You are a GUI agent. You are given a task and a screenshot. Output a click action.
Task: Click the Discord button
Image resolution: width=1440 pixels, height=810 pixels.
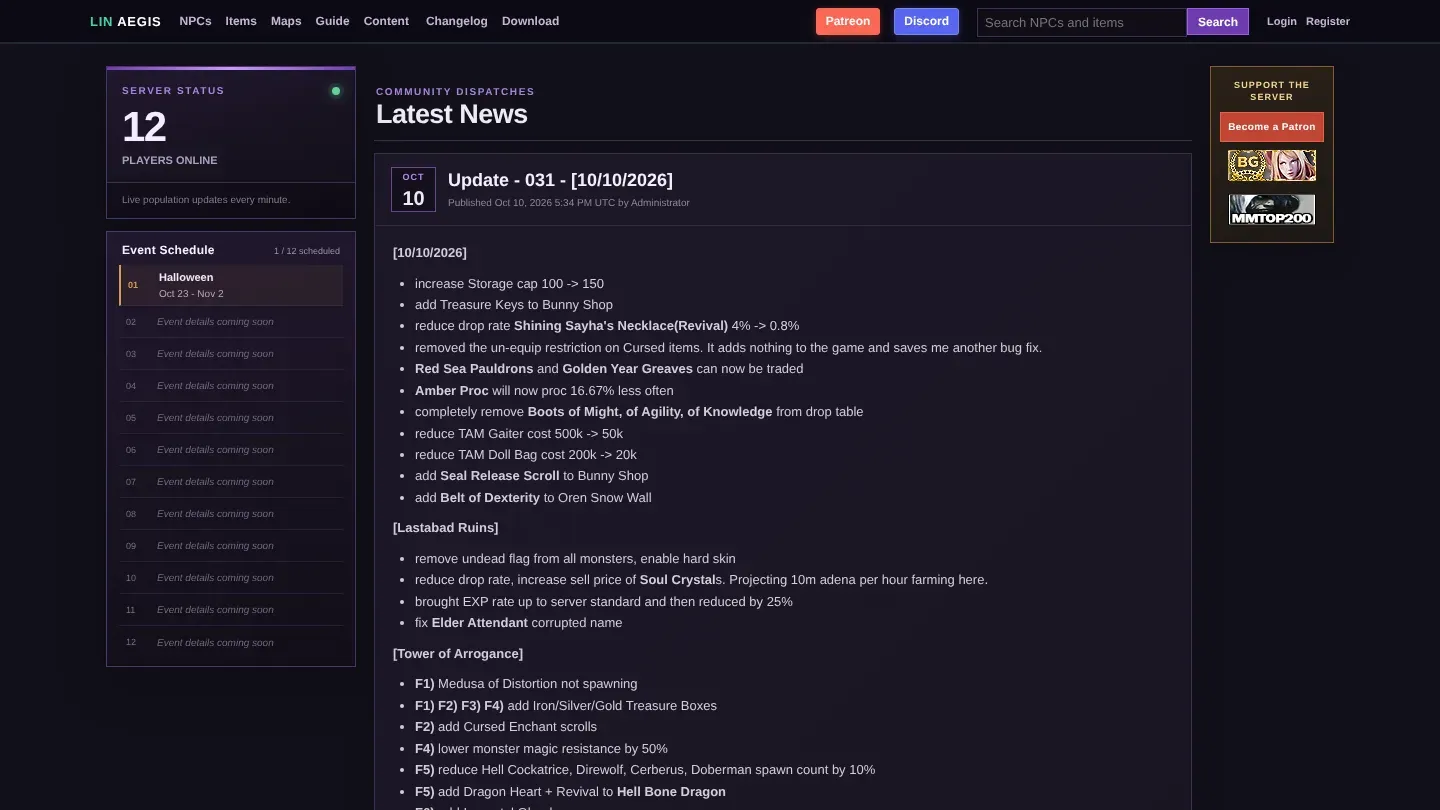pos(926,21)
